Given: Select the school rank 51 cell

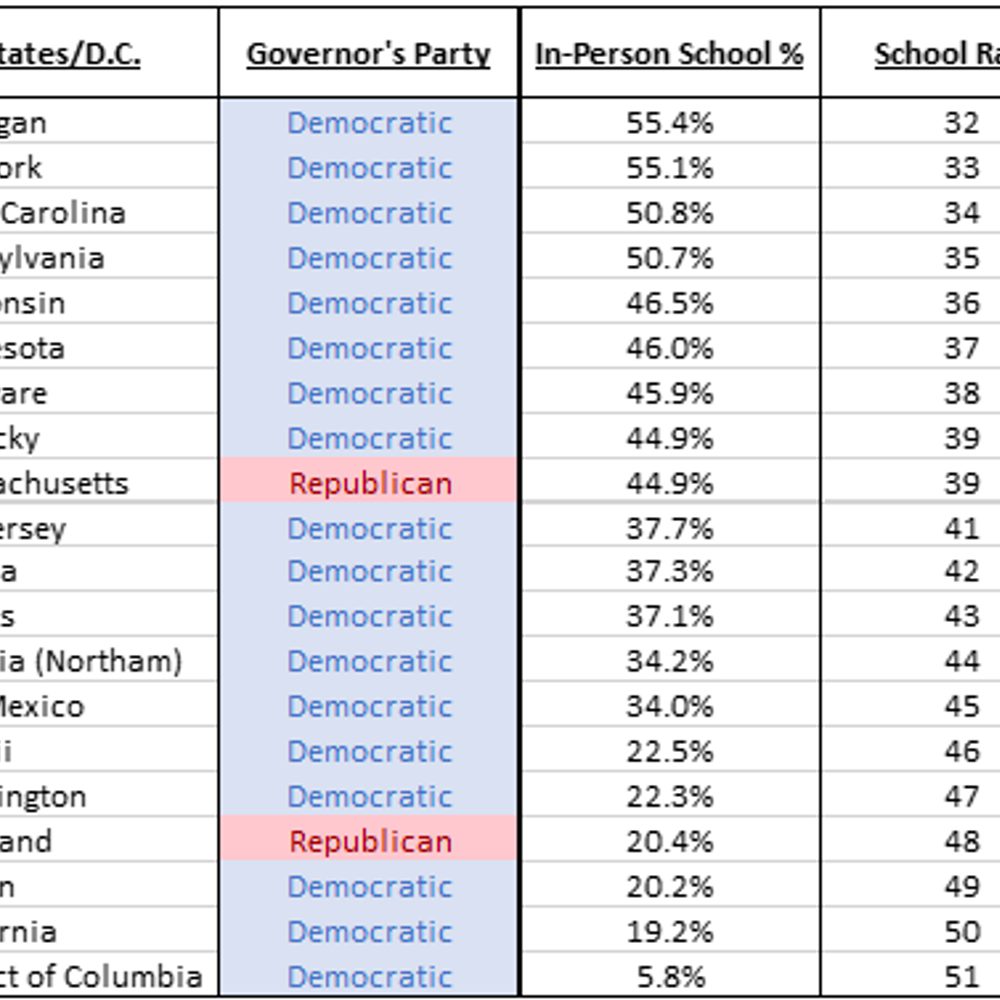Looking at the screenshot, I should (x=912, y=976).
